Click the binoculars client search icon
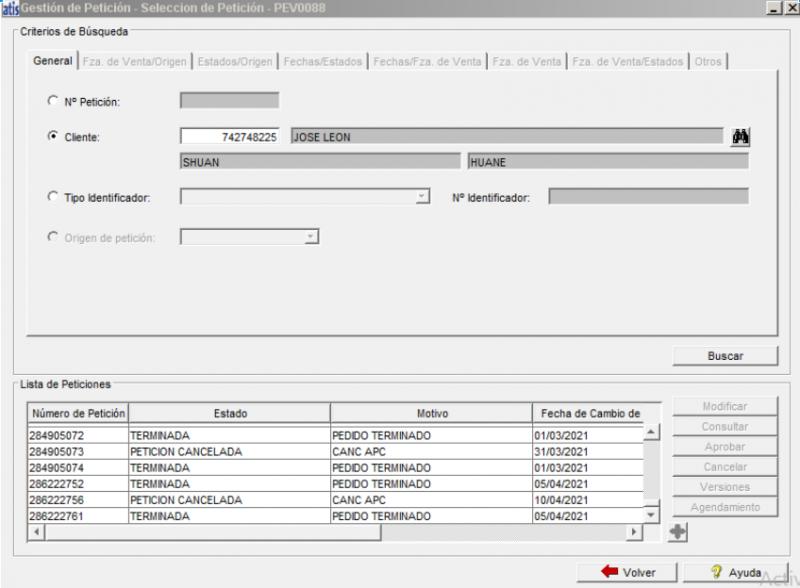The image size is (800, 588). (740, 137)
